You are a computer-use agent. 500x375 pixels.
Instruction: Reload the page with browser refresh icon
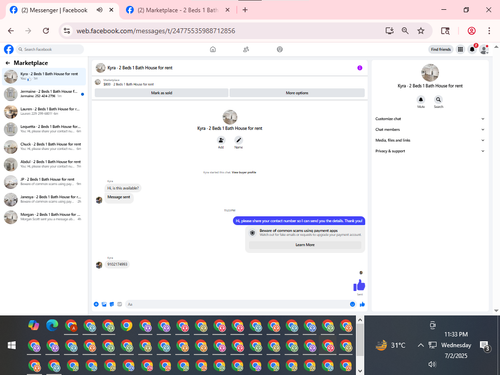tap(46, 31)
